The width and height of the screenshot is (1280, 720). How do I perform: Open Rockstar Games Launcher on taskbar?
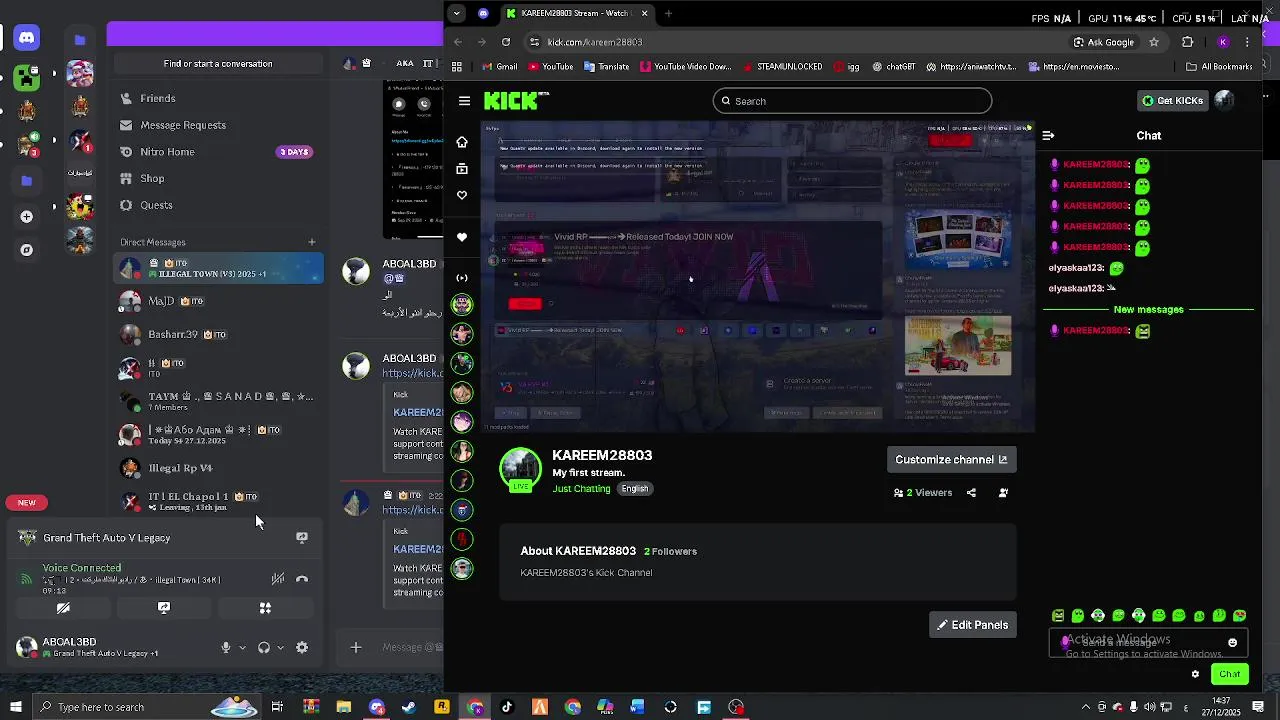point(441,707)
